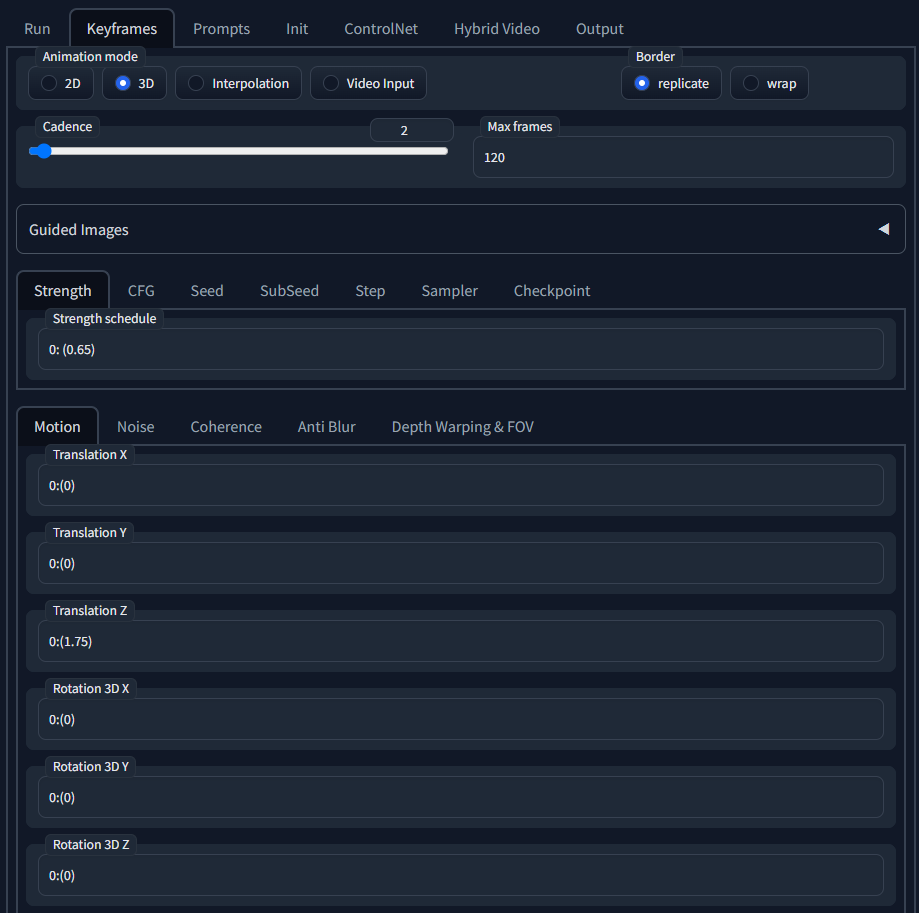Select 2D animation mode
The image size is (919, 913).
(61, 83)
